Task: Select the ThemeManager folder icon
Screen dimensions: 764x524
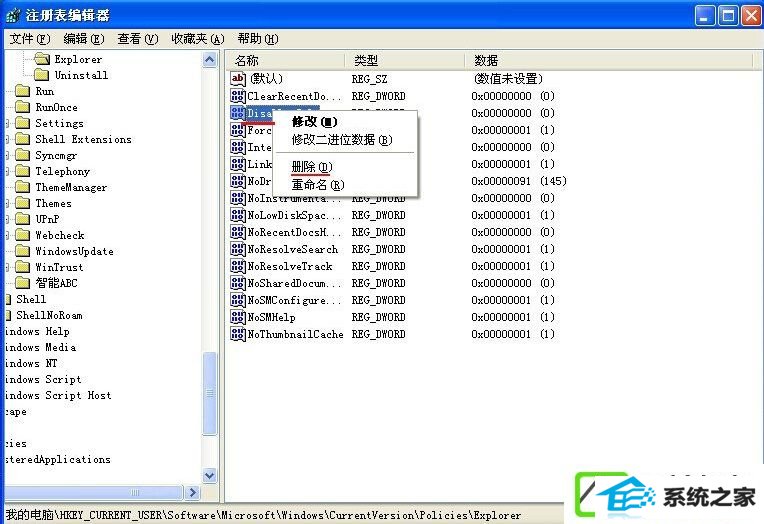Action: (22, 187)
